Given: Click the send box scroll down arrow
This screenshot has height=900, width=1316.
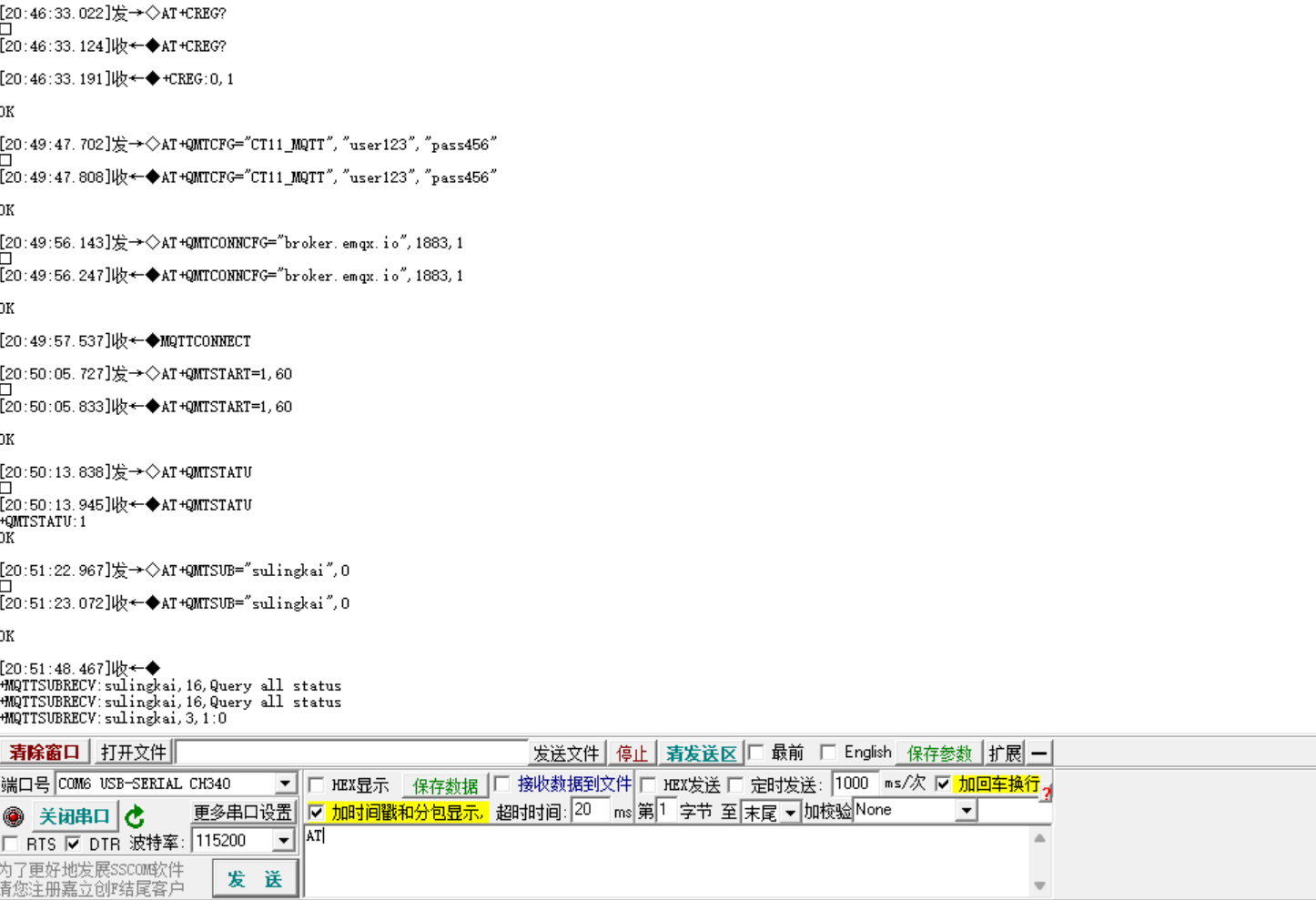Looking at the screenshot, I should tap(1039, 885).
